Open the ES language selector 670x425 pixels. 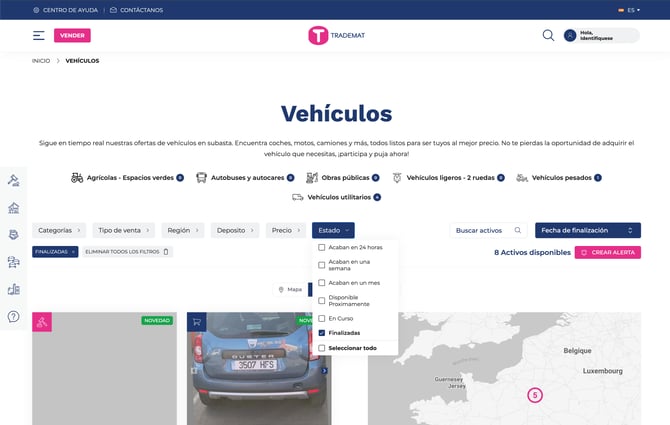pyautogui.click(x=629, y=10)
